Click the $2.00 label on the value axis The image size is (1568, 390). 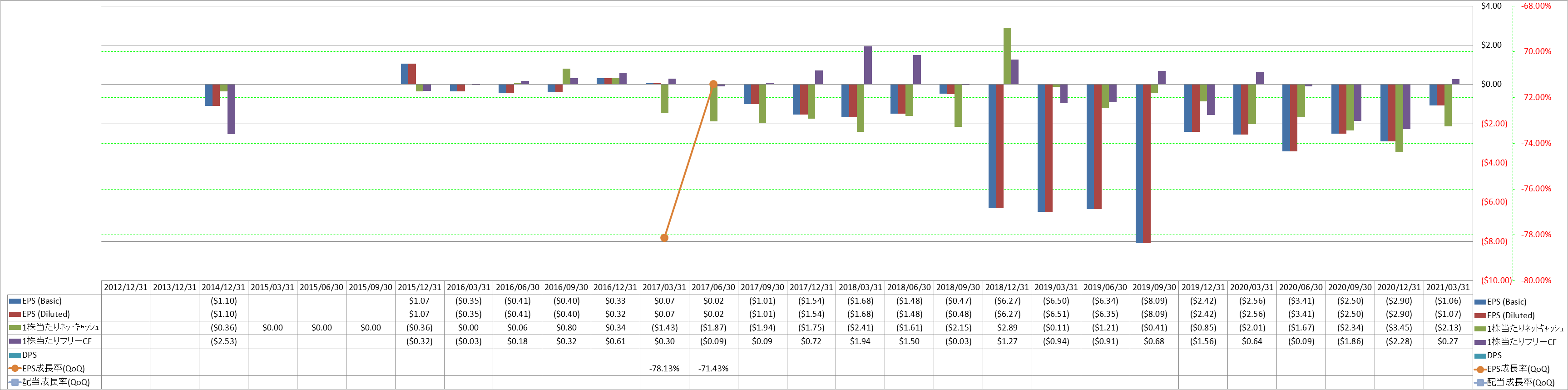pyautogui.click(x=1491, y=45)
